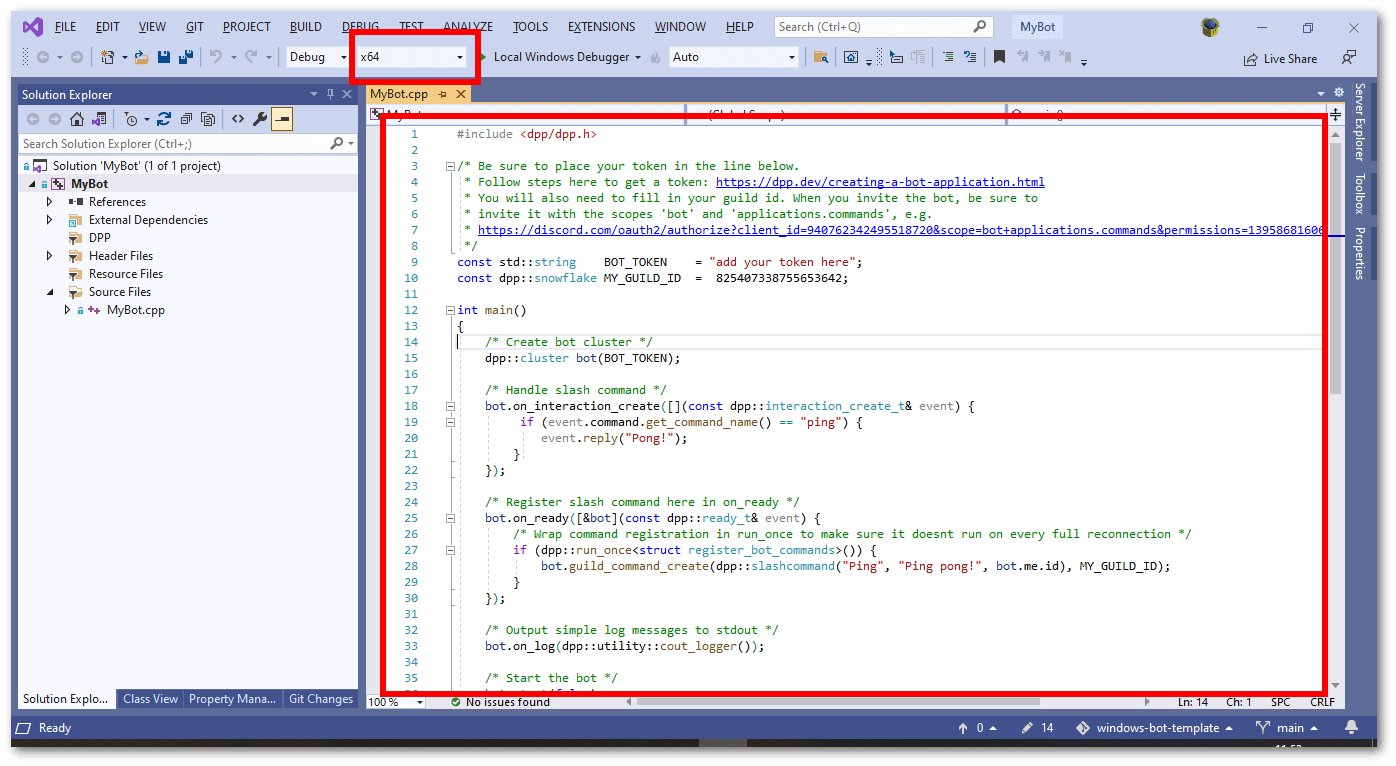The width and height of the screenshot is (1396, 766).
Task: Click the Sync/Refresh icon in Solution Explorer
Action: pyautogui.click(x=164, y=119)
